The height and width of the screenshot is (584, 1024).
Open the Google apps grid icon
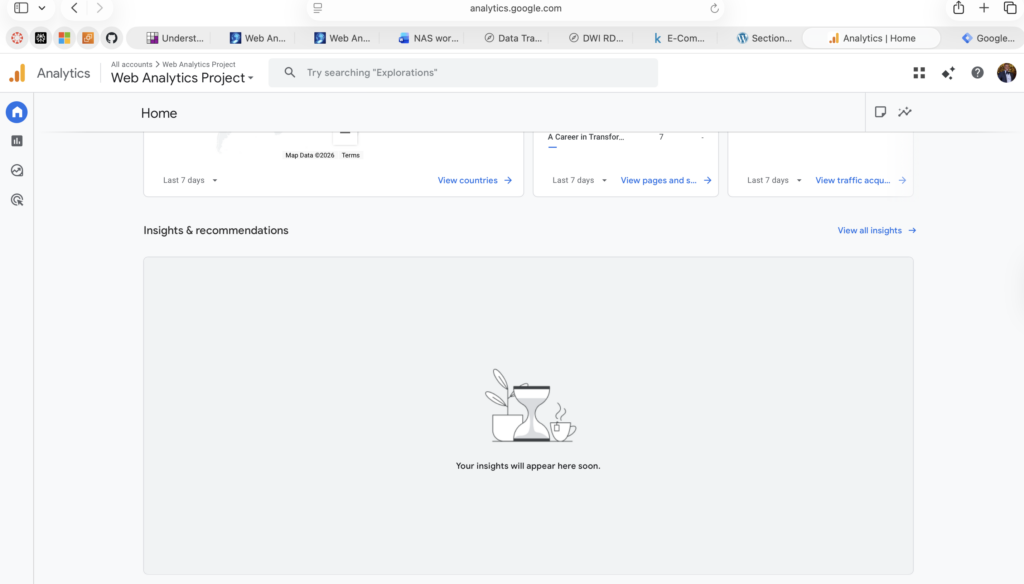(x=919, y=73)
